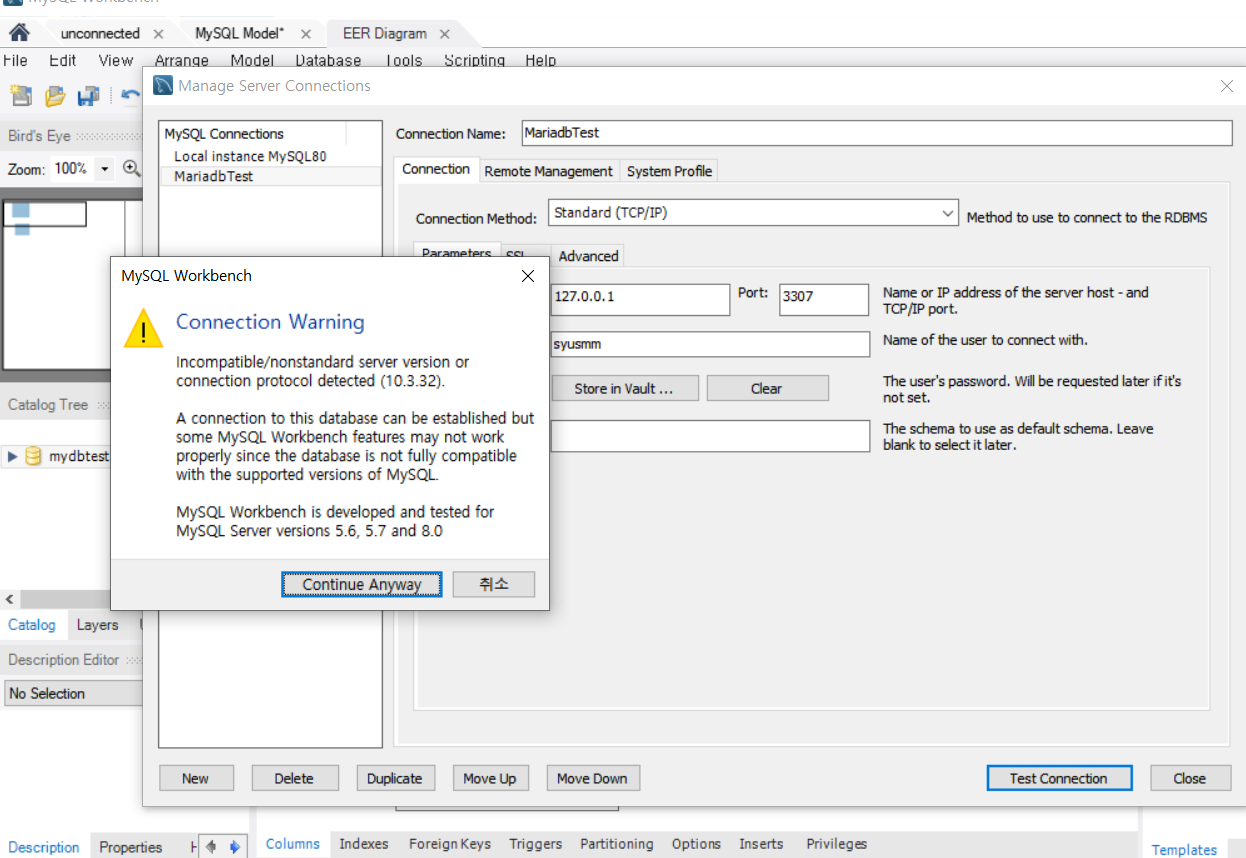Switch to the MySQL Model tab
Screen dimensions: 1246x858
coord(240,34)
